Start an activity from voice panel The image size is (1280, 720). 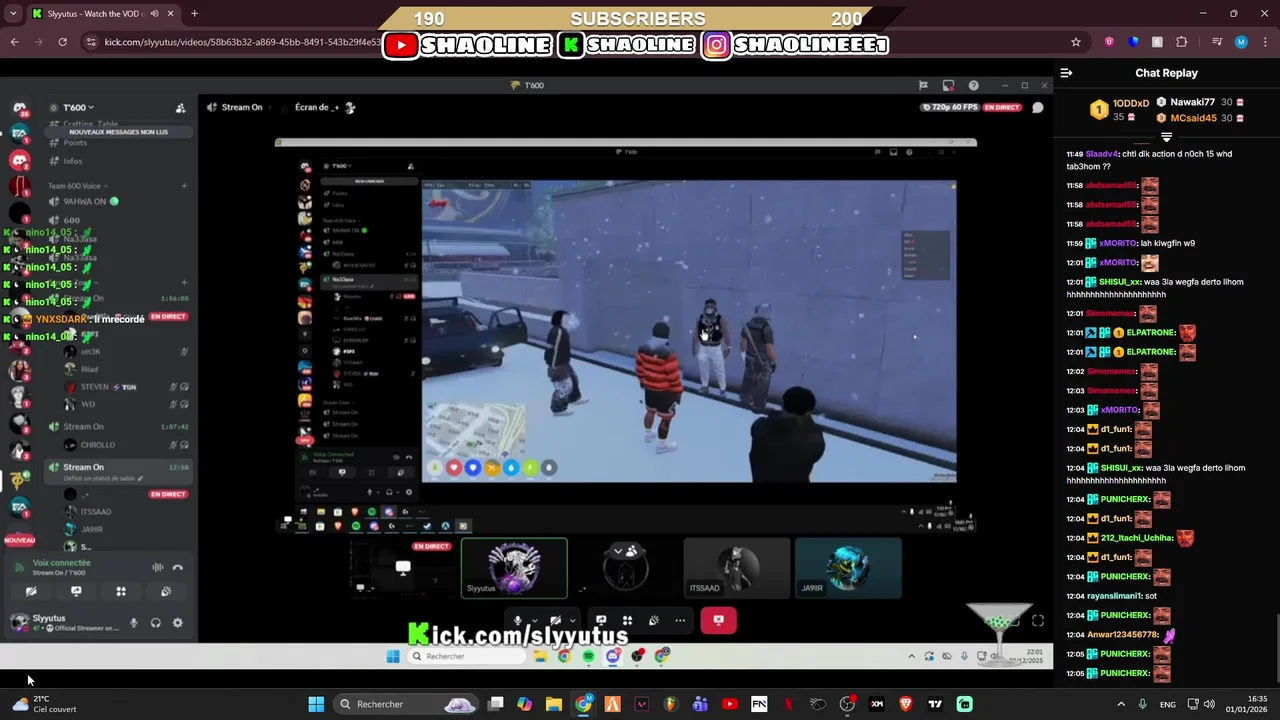(121, 591)
